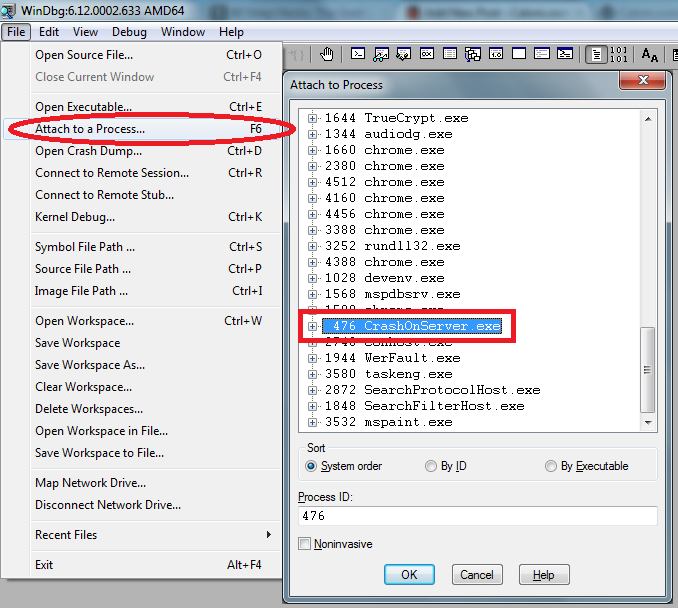Viewport: 678px width, 608px height.
Task: Open the Registers window toolbar icon
Action: tap(427, 54)
